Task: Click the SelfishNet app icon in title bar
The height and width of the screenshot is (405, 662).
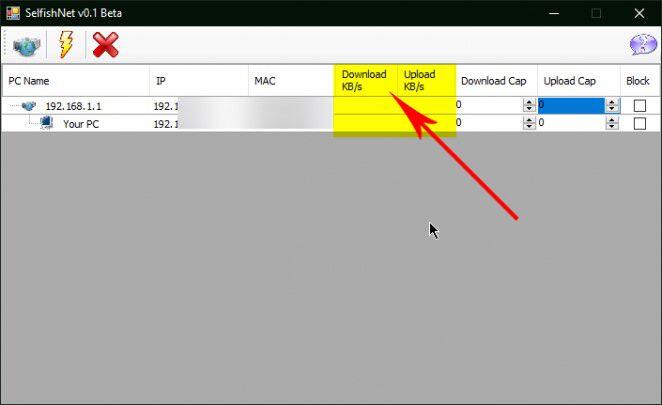Action: point(13,13)
